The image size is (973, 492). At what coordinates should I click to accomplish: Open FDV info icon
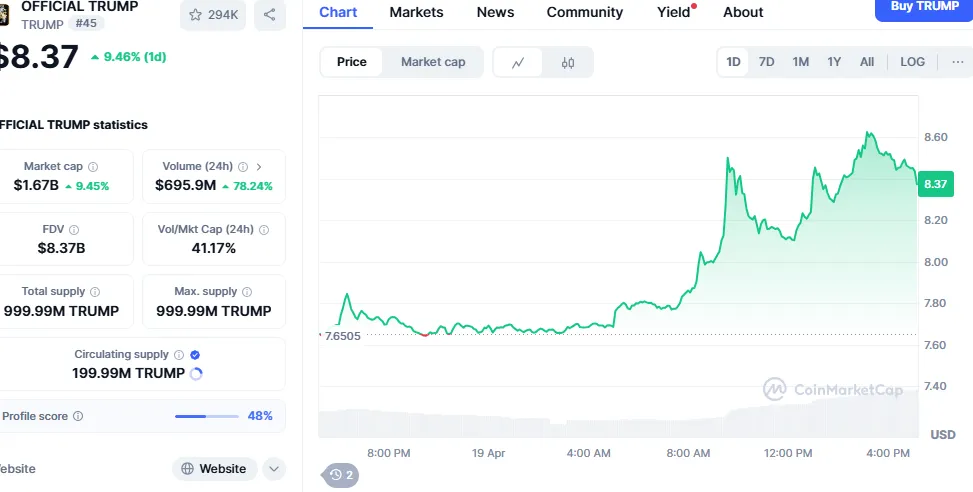coord(74,230)
